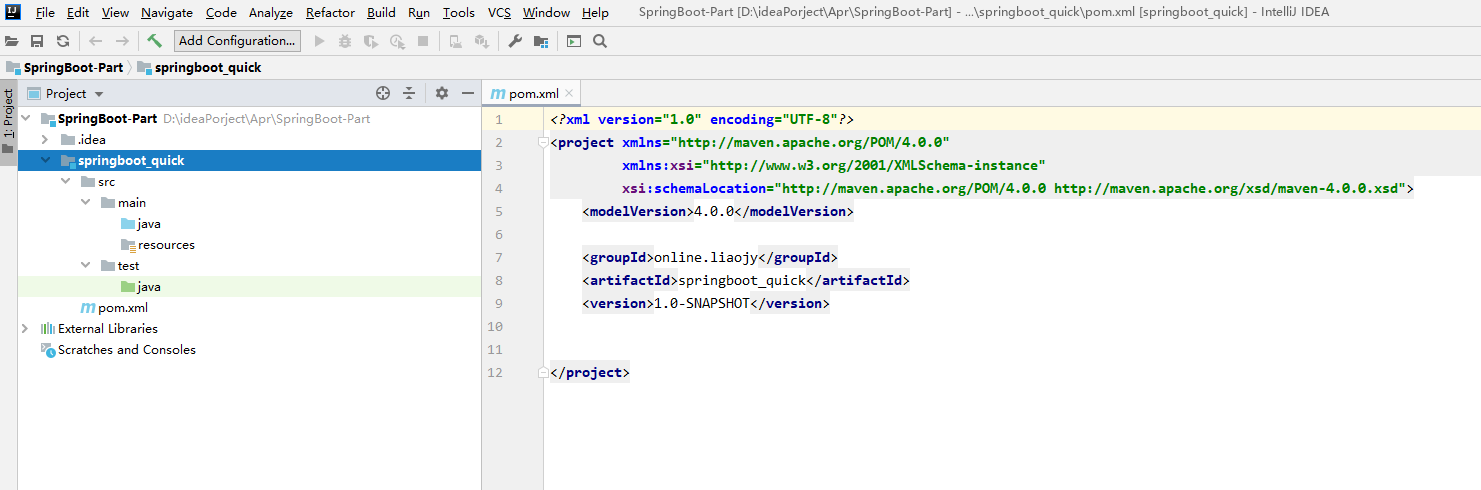Click the Run play icon
Viewport: 1481px width, 490px height.
(x=320, y=41)
